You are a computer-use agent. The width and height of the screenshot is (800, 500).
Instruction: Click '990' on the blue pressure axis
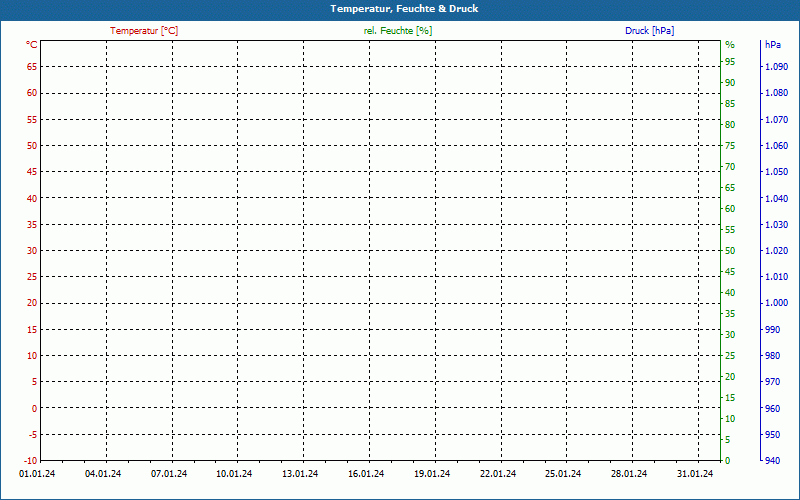tap(772, 330)
